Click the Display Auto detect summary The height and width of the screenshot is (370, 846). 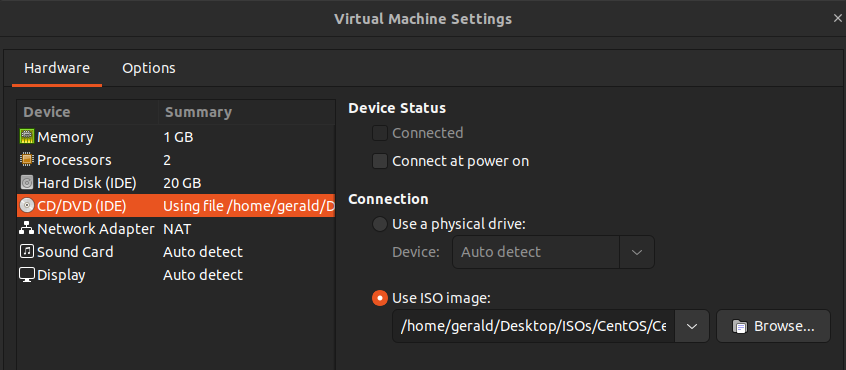pos(203,275)
